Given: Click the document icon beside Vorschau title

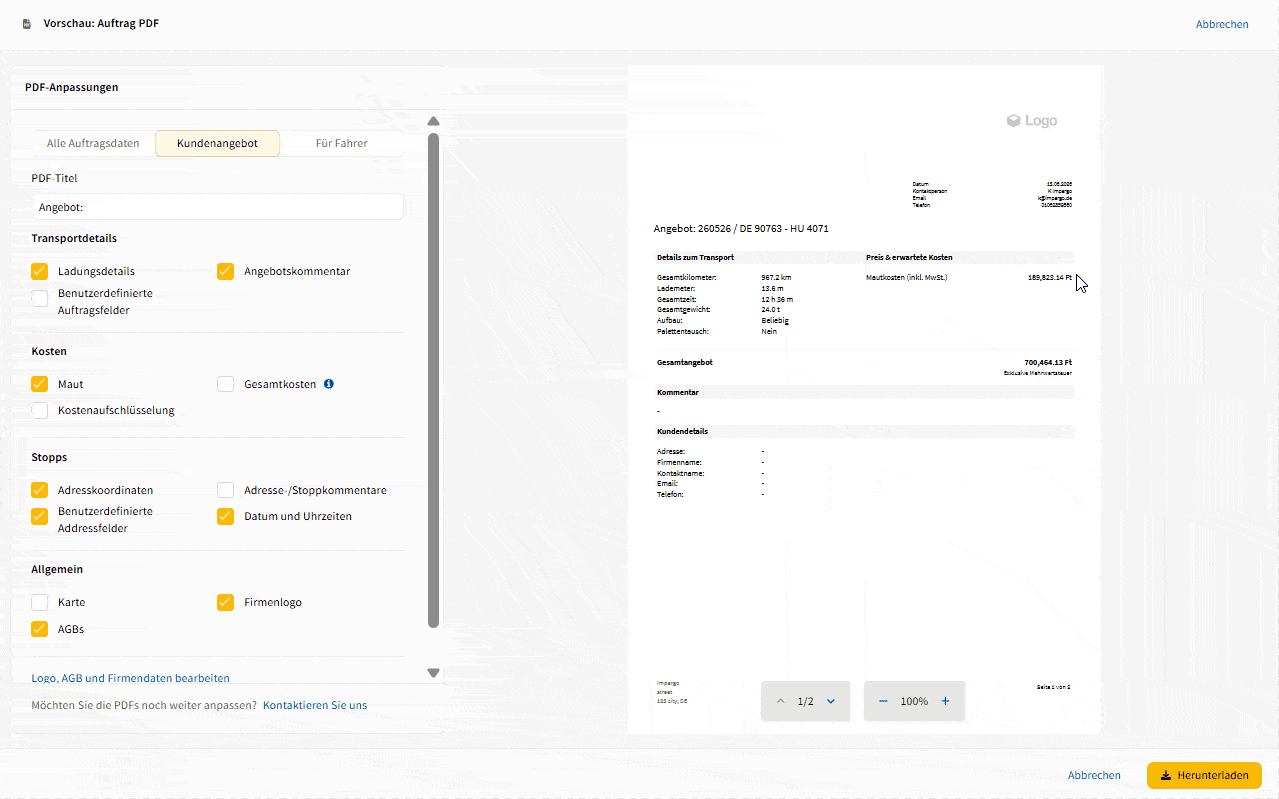Looking at the screenshot, I should point(27,24).
